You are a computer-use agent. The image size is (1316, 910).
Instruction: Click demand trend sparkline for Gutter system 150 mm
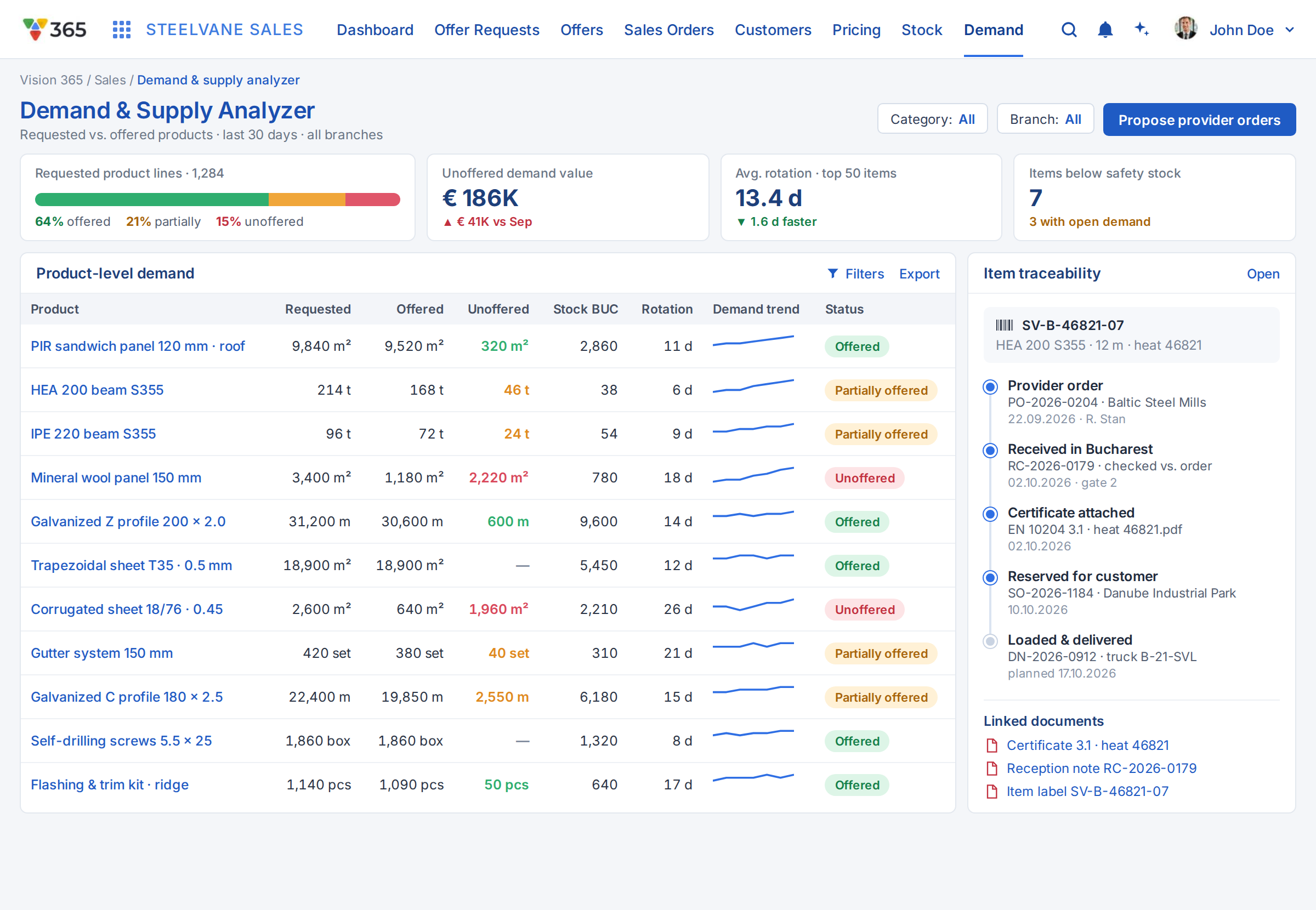tap(753, 645)
